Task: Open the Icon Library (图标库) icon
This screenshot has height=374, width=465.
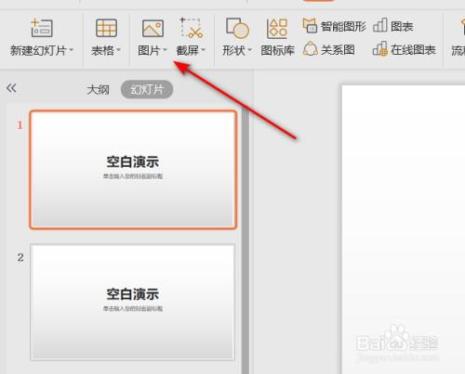Action: click(277, 28)
